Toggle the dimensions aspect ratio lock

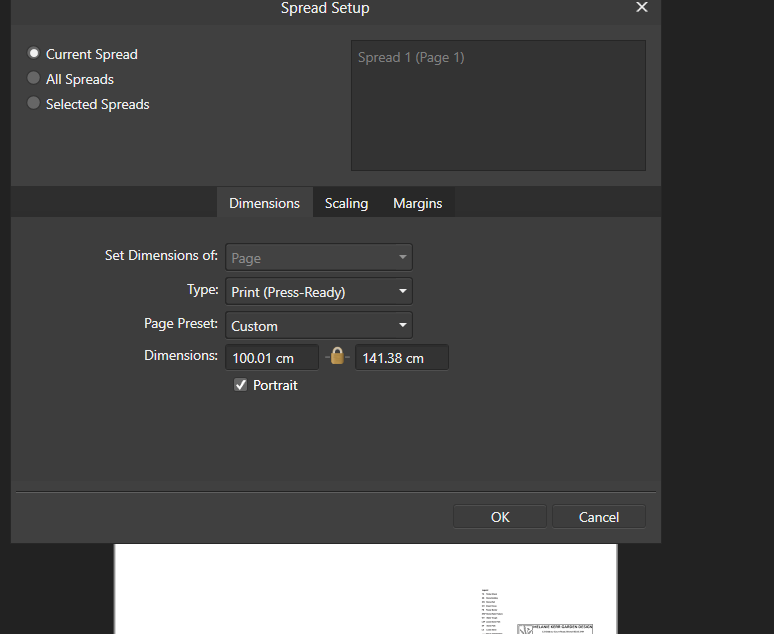click(x=337, y=356)
